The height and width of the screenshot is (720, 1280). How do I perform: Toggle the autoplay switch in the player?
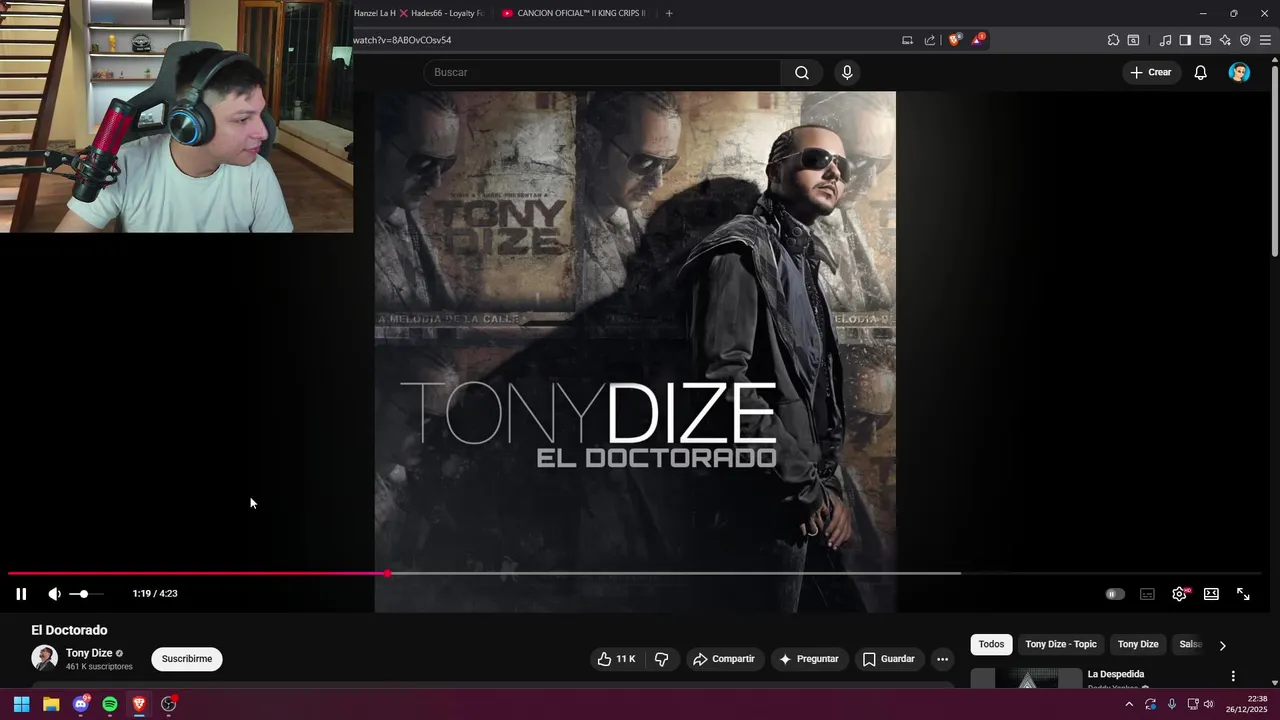[x=1115, y=594]
